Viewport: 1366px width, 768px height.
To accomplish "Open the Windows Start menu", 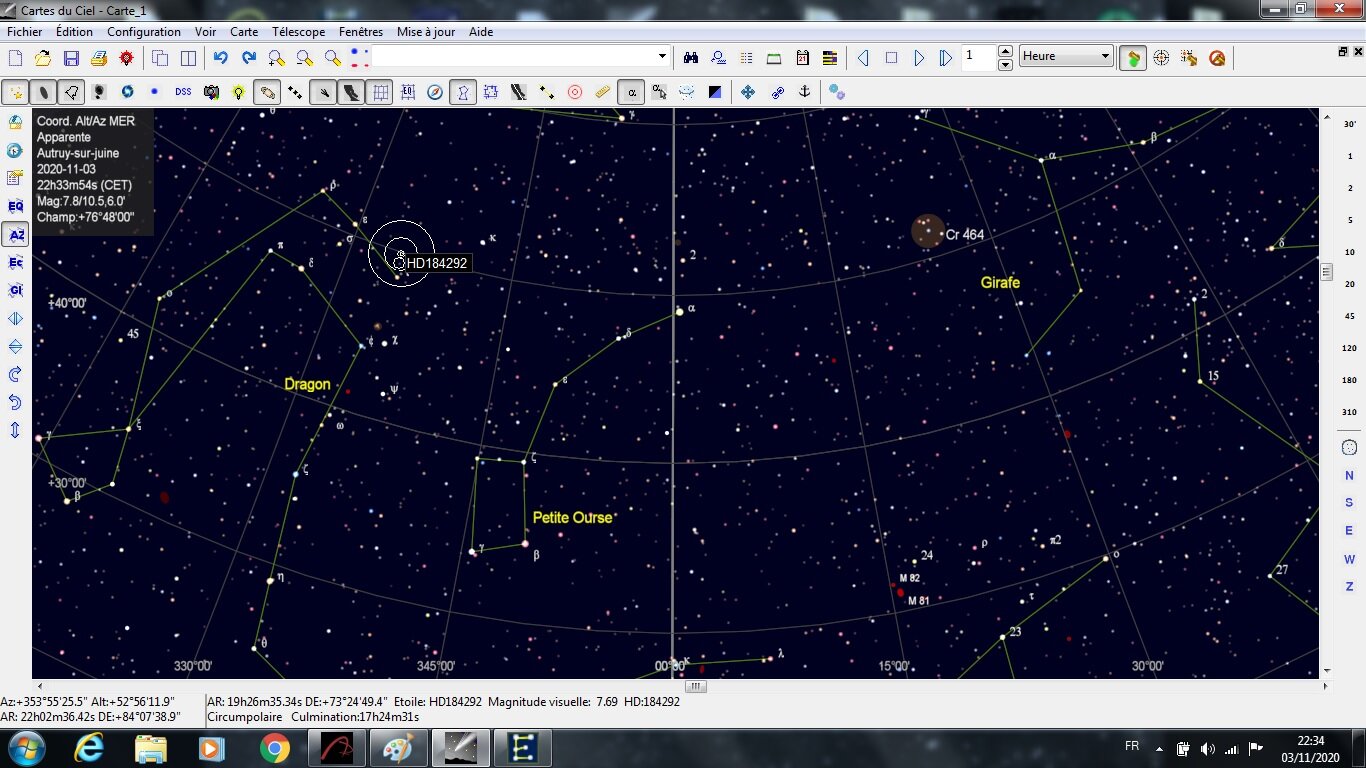I will click(x=25, y=748).
